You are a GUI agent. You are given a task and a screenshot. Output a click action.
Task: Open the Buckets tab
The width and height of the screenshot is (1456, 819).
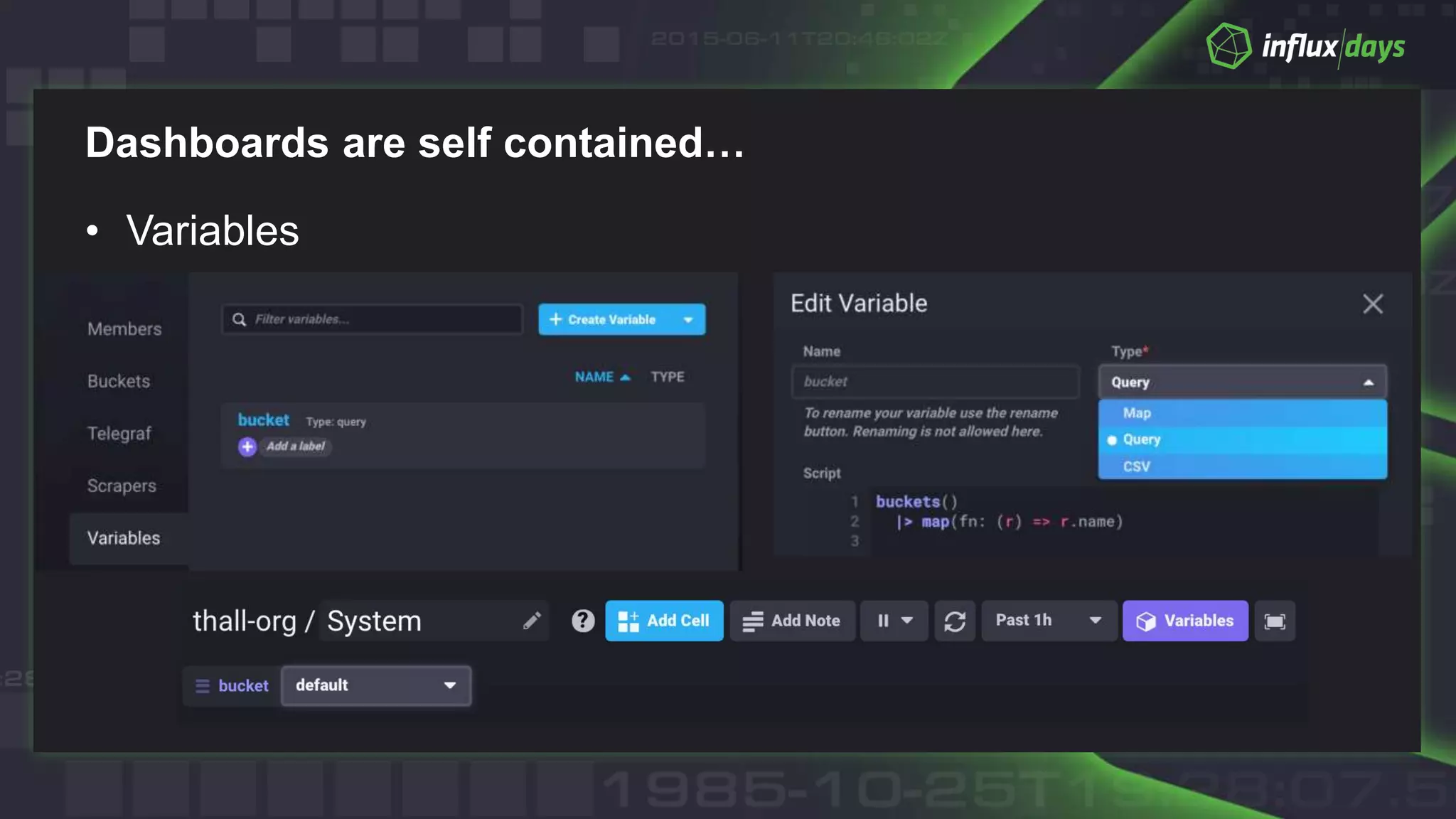[119, 382]
